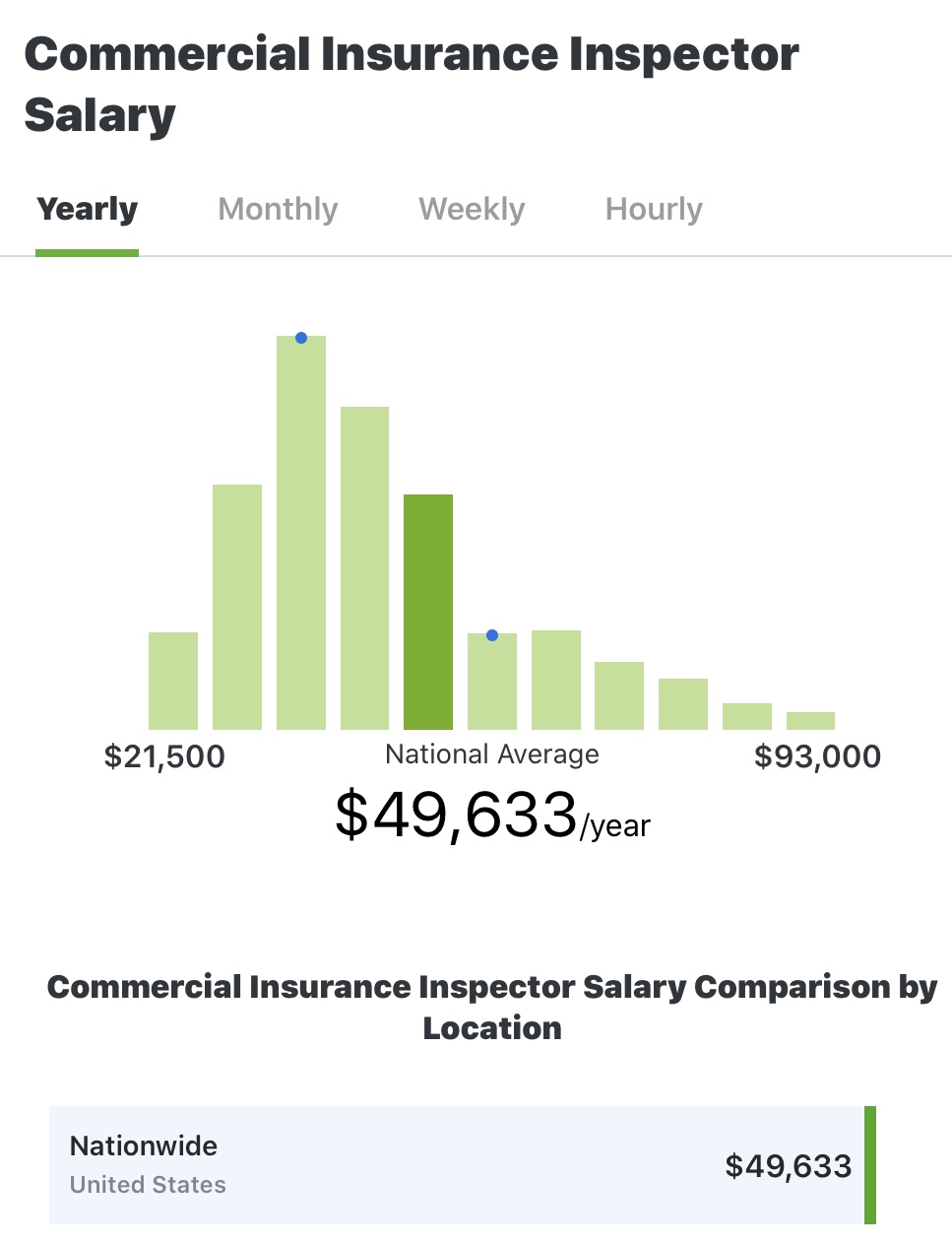Image resolution: width=952 pixels, height=1244 pixels.
Task: Show the Hourly salary view
Action: click(654, 210)
